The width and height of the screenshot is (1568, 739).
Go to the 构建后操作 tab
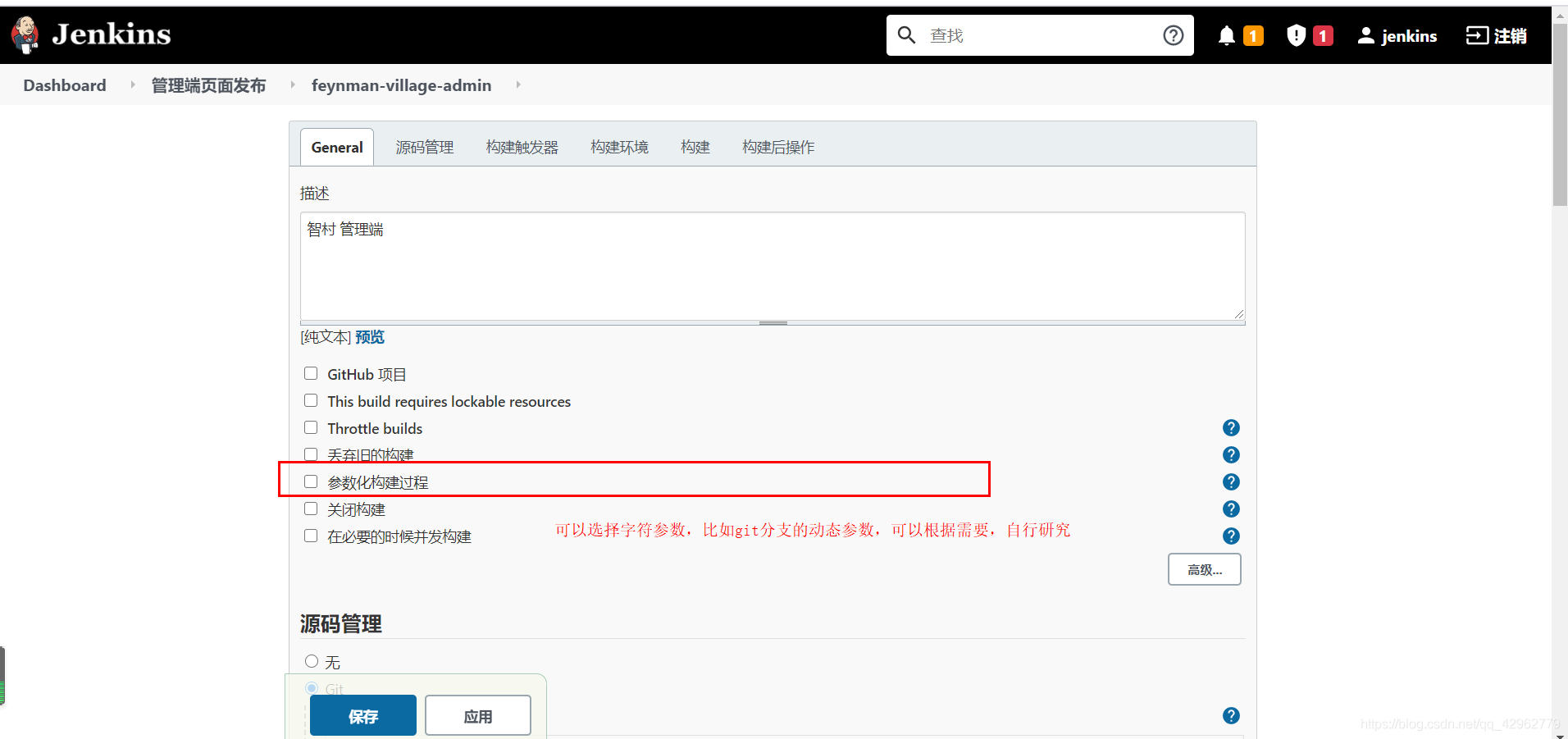click(x=778, y=147)
